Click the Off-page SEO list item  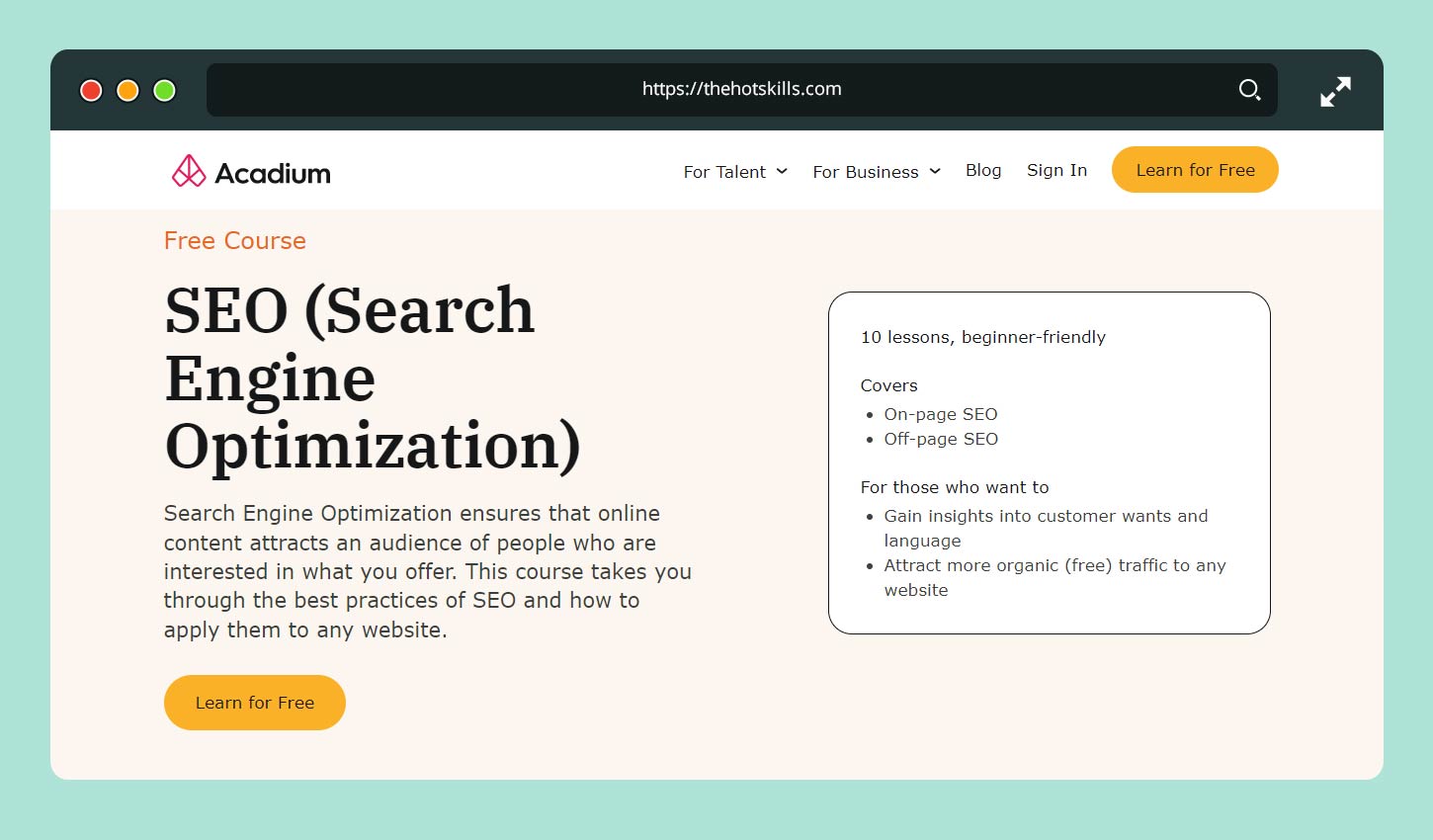941,439
